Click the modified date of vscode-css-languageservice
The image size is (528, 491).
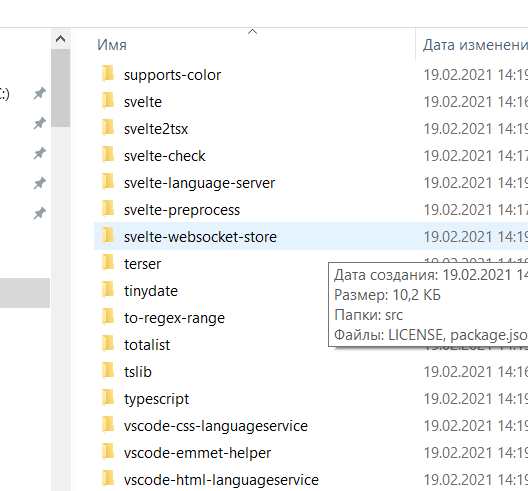[475, 426]
